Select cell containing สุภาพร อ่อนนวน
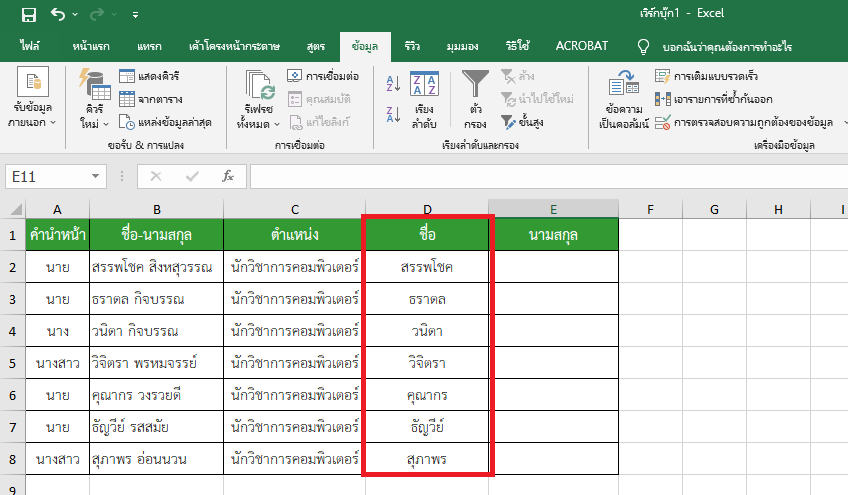This screenshot has height=495, width=848. tap(156, 459)
